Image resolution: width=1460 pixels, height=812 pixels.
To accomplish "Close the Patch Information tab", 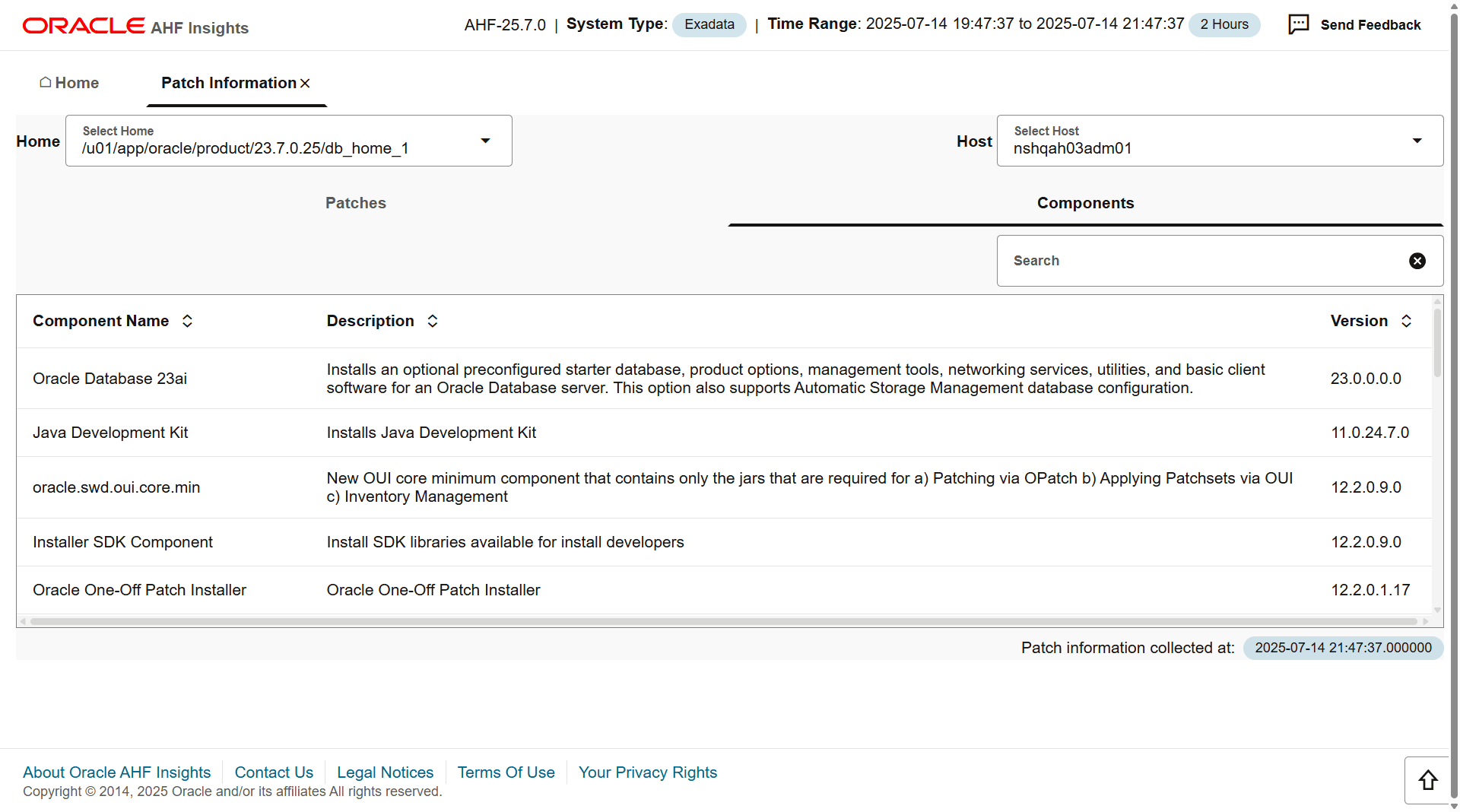I will pyautogui.click(x=305, y=83).
